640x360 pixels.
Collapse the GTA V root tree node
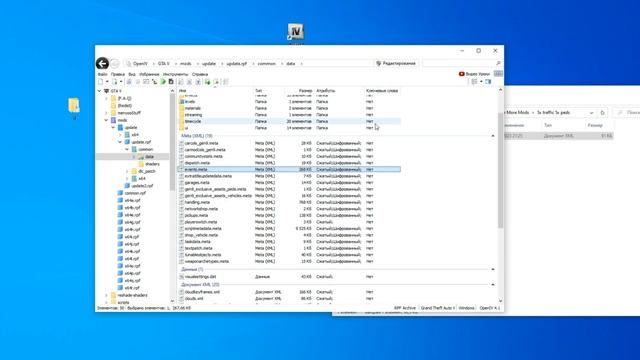click(x=99, y=91)
